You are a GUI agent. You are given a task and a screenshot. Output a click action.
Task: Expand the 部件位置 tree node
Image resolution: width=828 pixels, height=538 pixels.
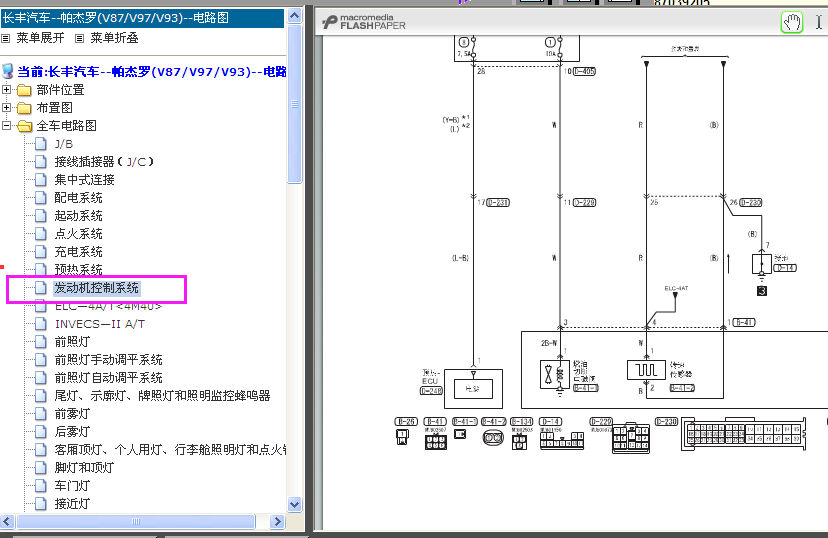point(8,90)
